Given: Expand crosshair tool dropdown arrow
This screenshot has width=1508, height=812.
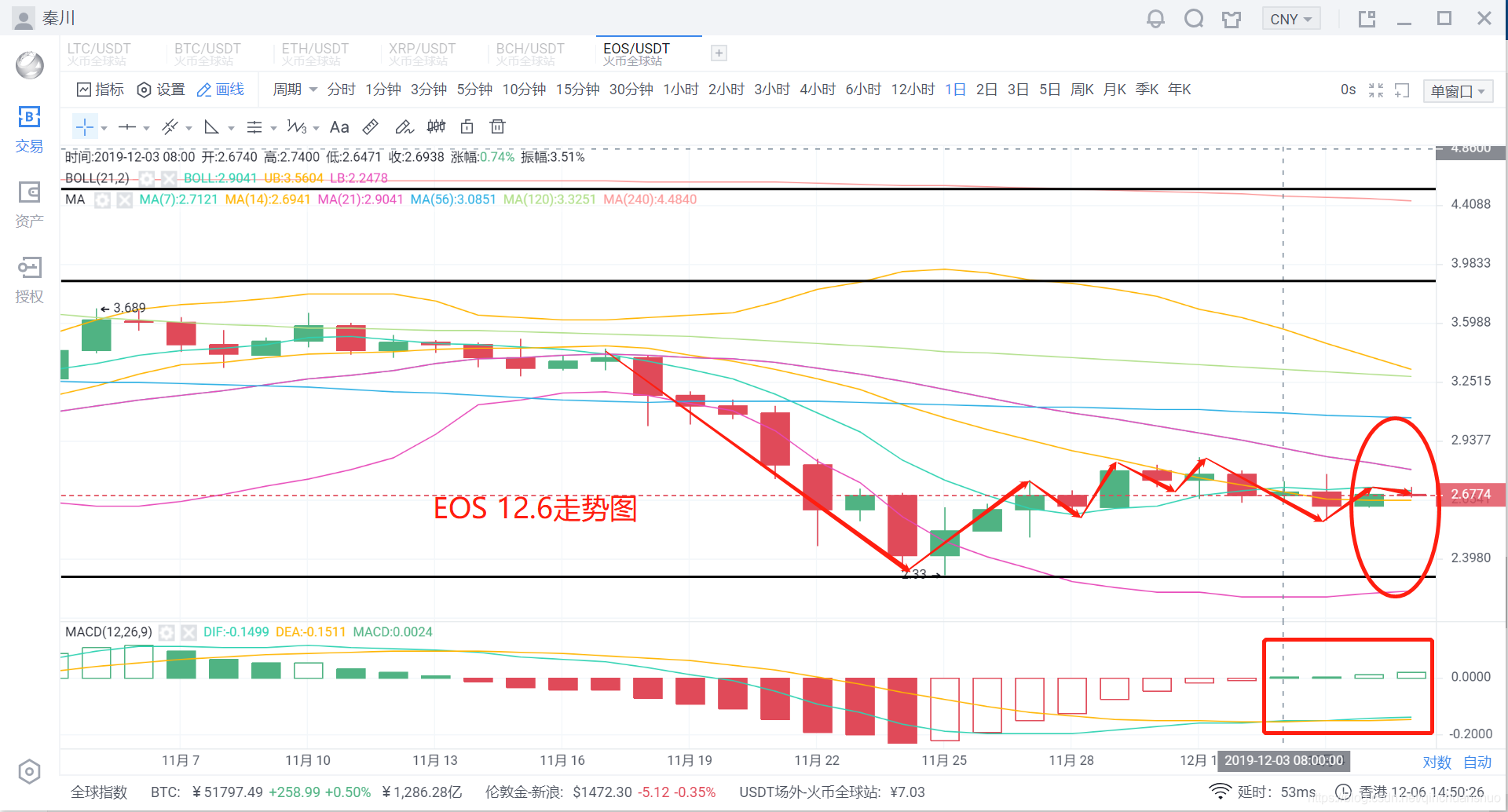Looking at the screenshot, I should (104, 128).
